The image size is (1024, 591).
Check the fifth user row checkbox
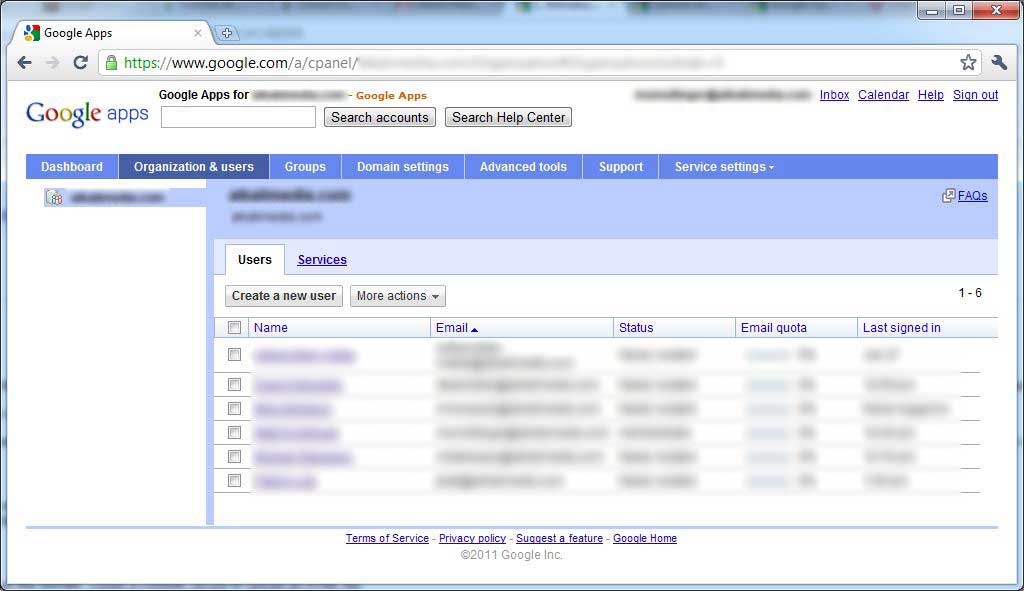click(x=234, y=456)
